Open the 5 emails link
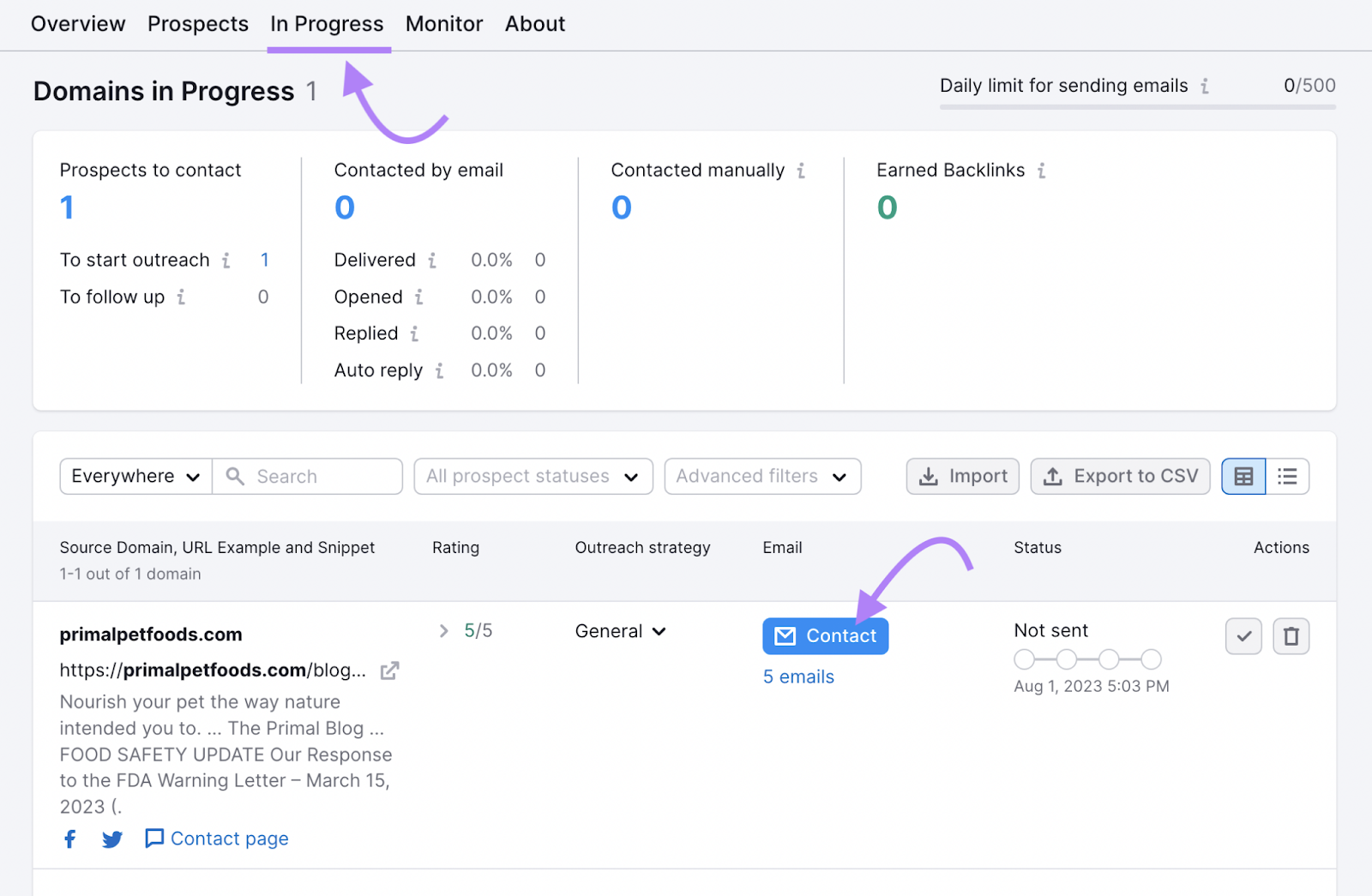 (x=797, y=677)
